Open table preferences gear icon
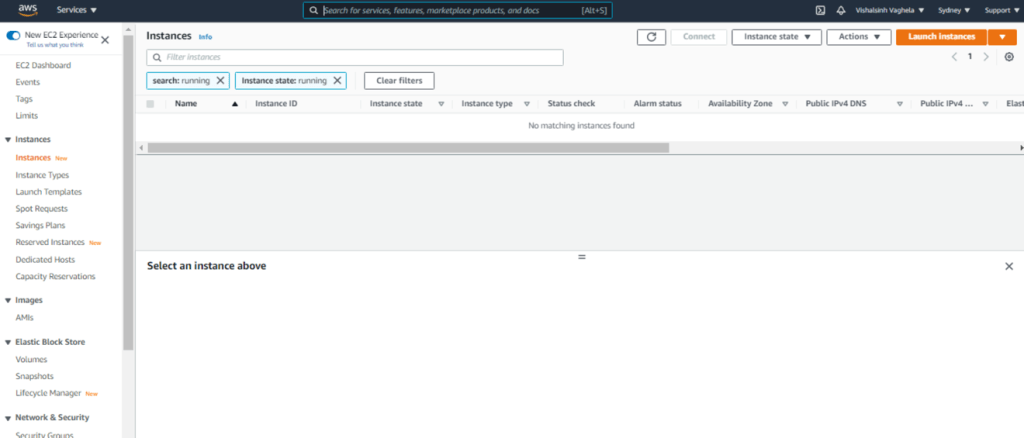The image size is (1024, 438). pos(1008,57)
